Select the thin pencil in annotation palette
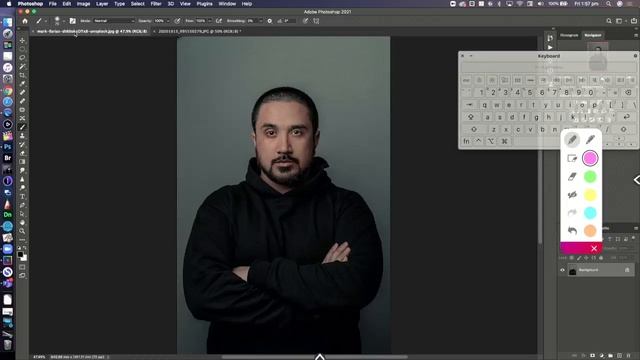This screenshot has width=640, height=360. [x=590, y=140]
